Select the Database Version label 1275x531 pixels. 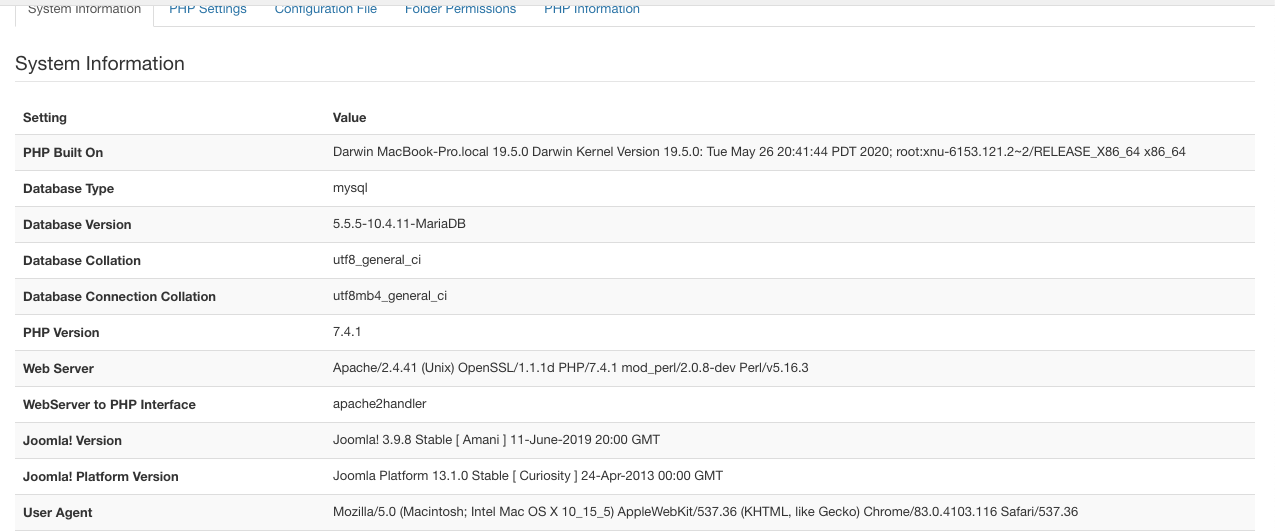77,225
